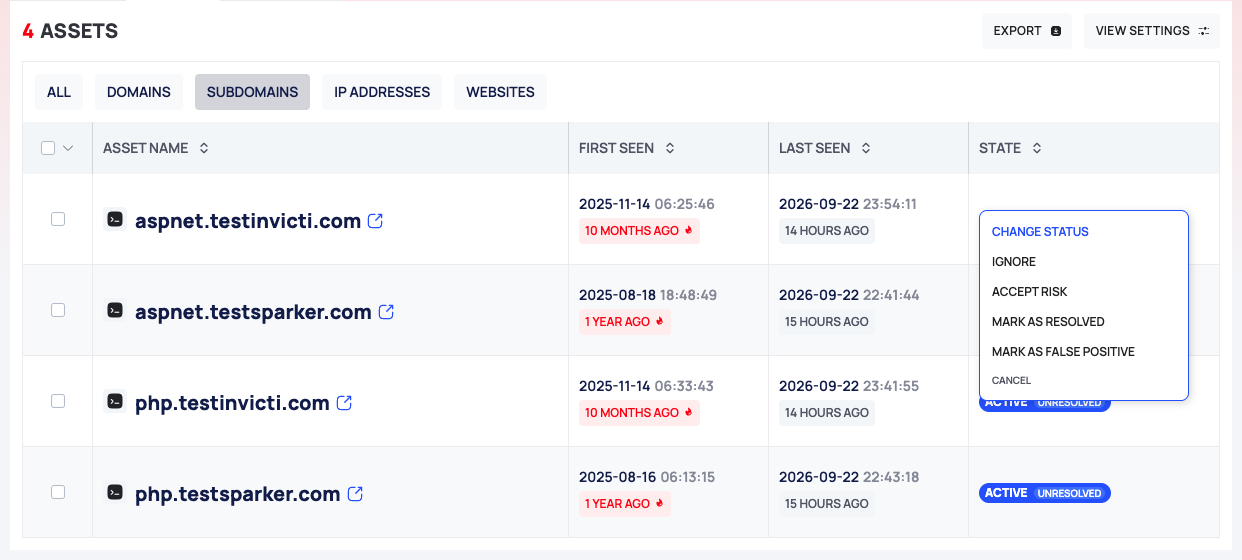Sort by State column arrows
1242x560 pixels.
pos(1037,148)
